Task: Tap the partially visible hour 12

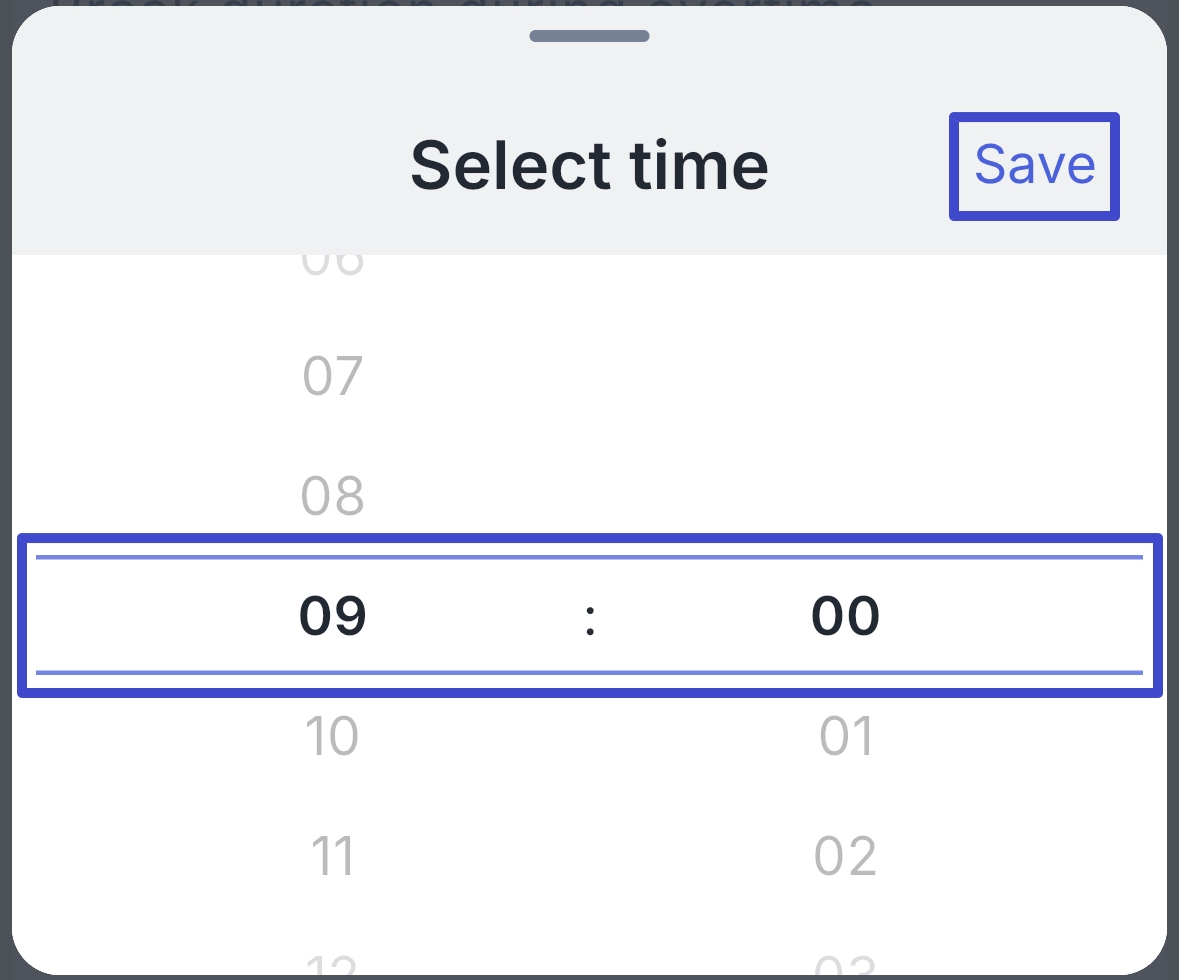Action: pos(332,964)
